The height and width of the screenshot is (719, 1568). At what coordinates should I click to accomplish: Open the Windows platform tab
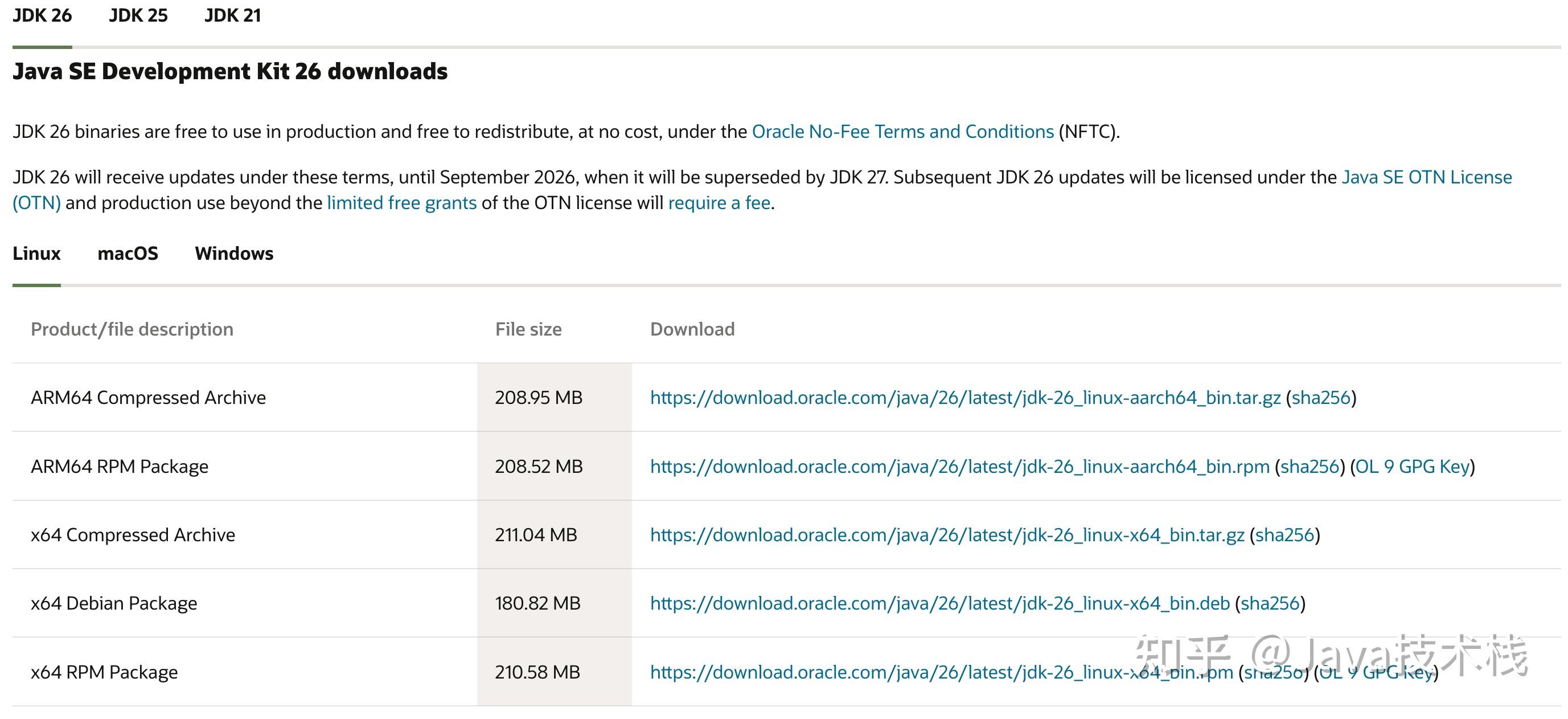[x=234, y=254]
